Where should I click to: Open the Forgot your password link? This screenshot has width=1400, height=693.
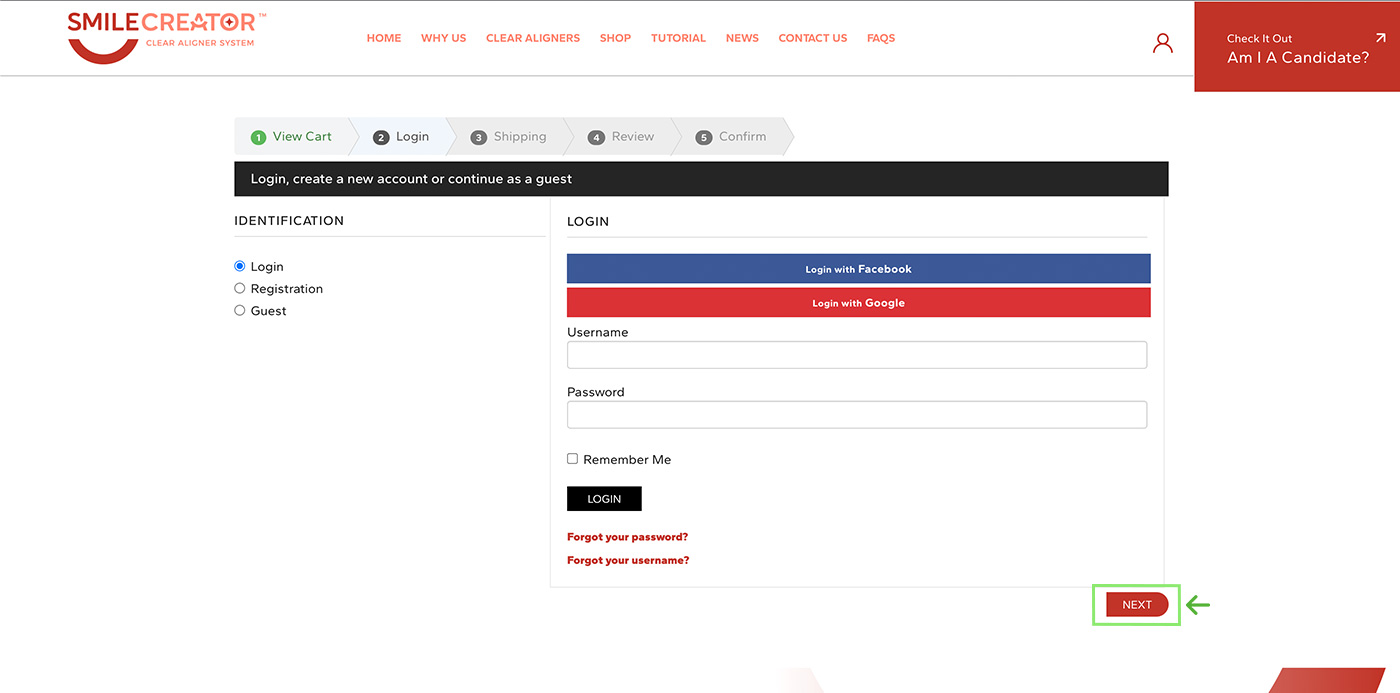coord(627,537)
